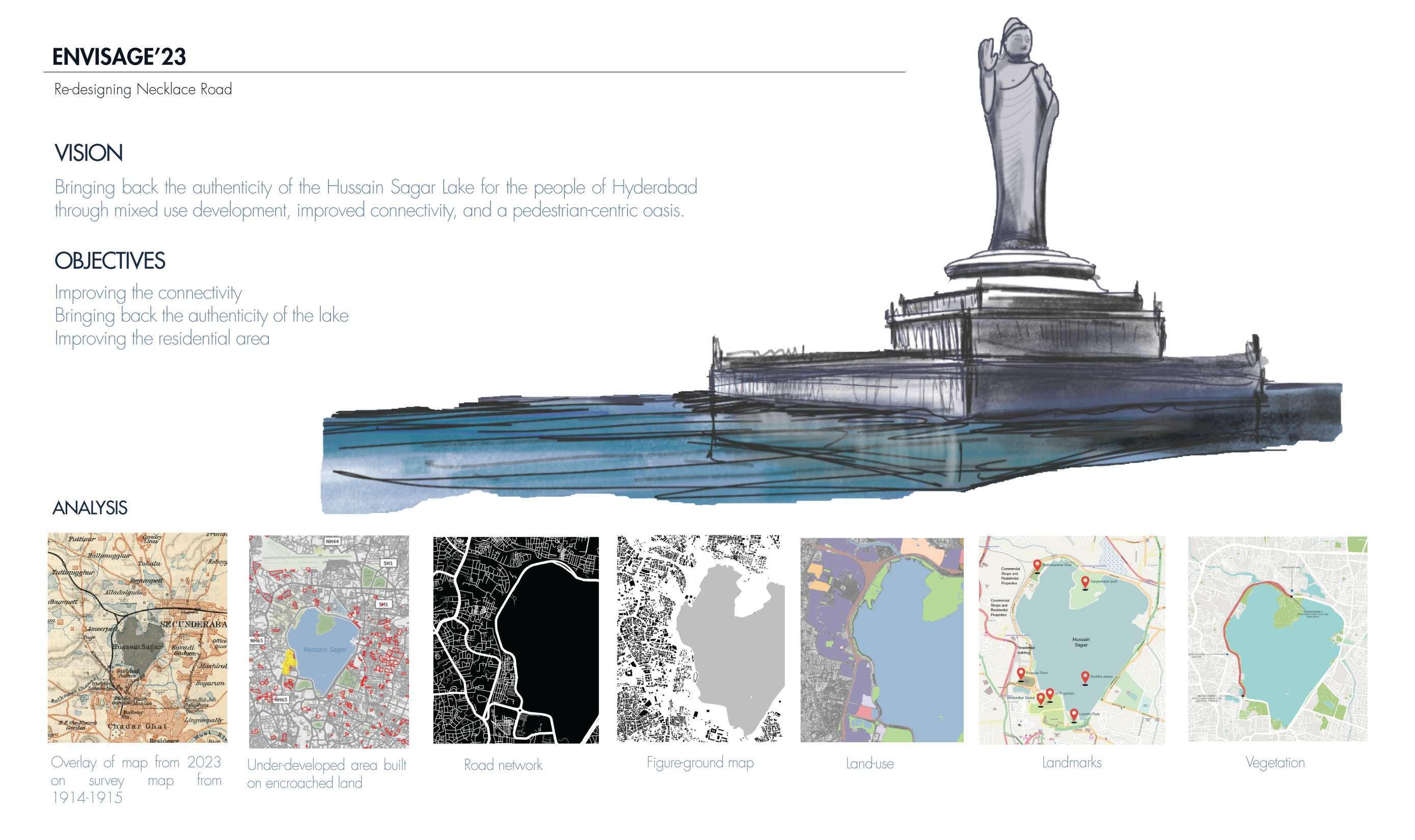Image resolution: width=1415 pixels, height=840 pixels.
Task: Click the Sewage Plant map pin
Action: (x=1021, y=674)
